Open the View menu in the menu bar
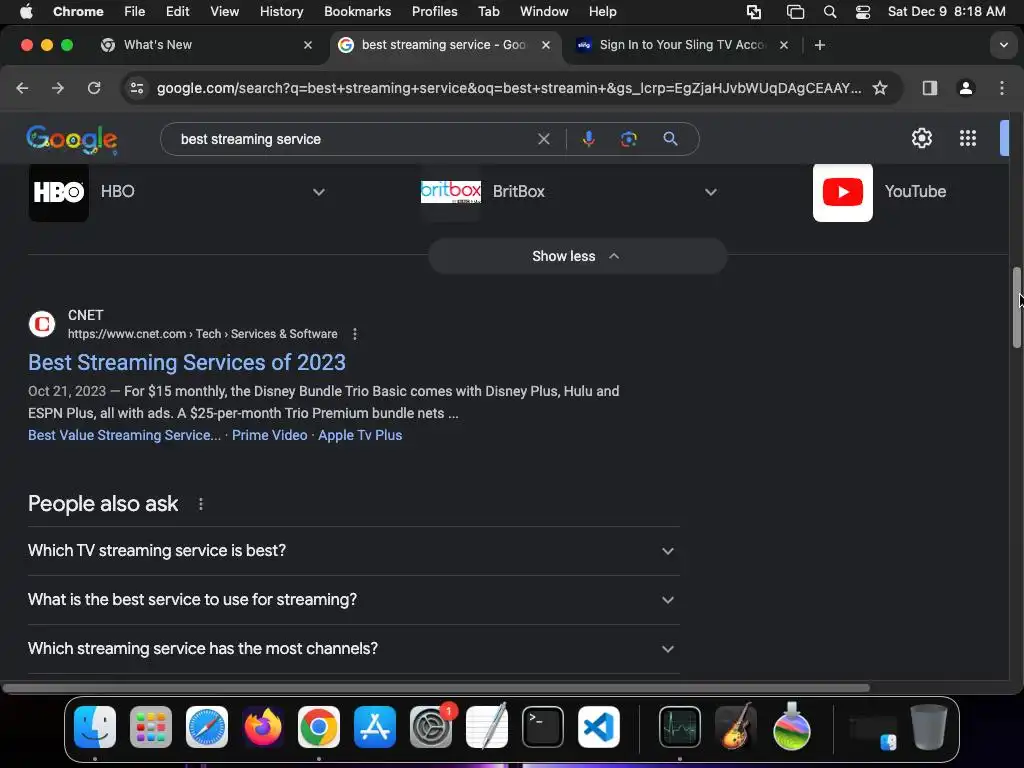 pyautogui.click(x=225, y=11)
